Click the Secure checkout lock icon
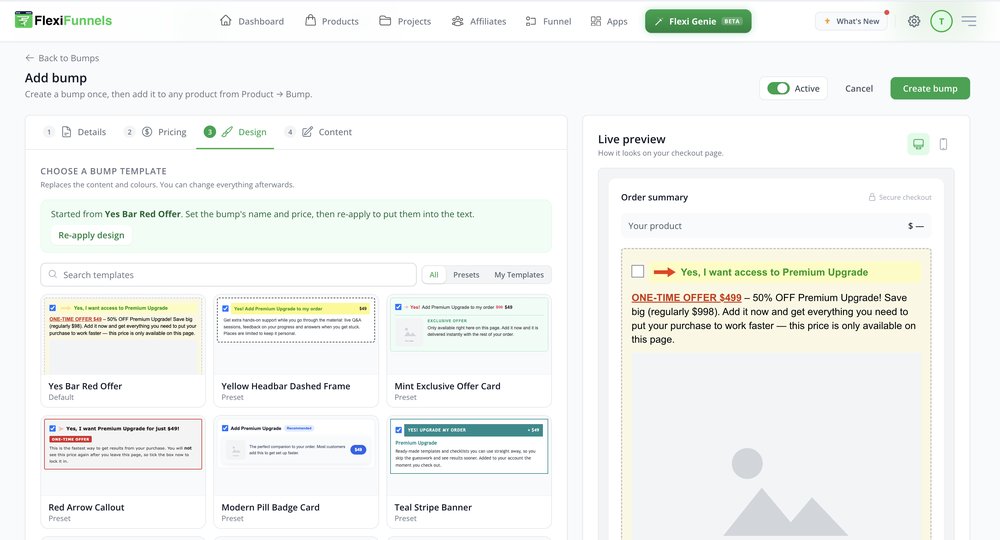Viewport: 1000px width, 540px height. point(872,198)
